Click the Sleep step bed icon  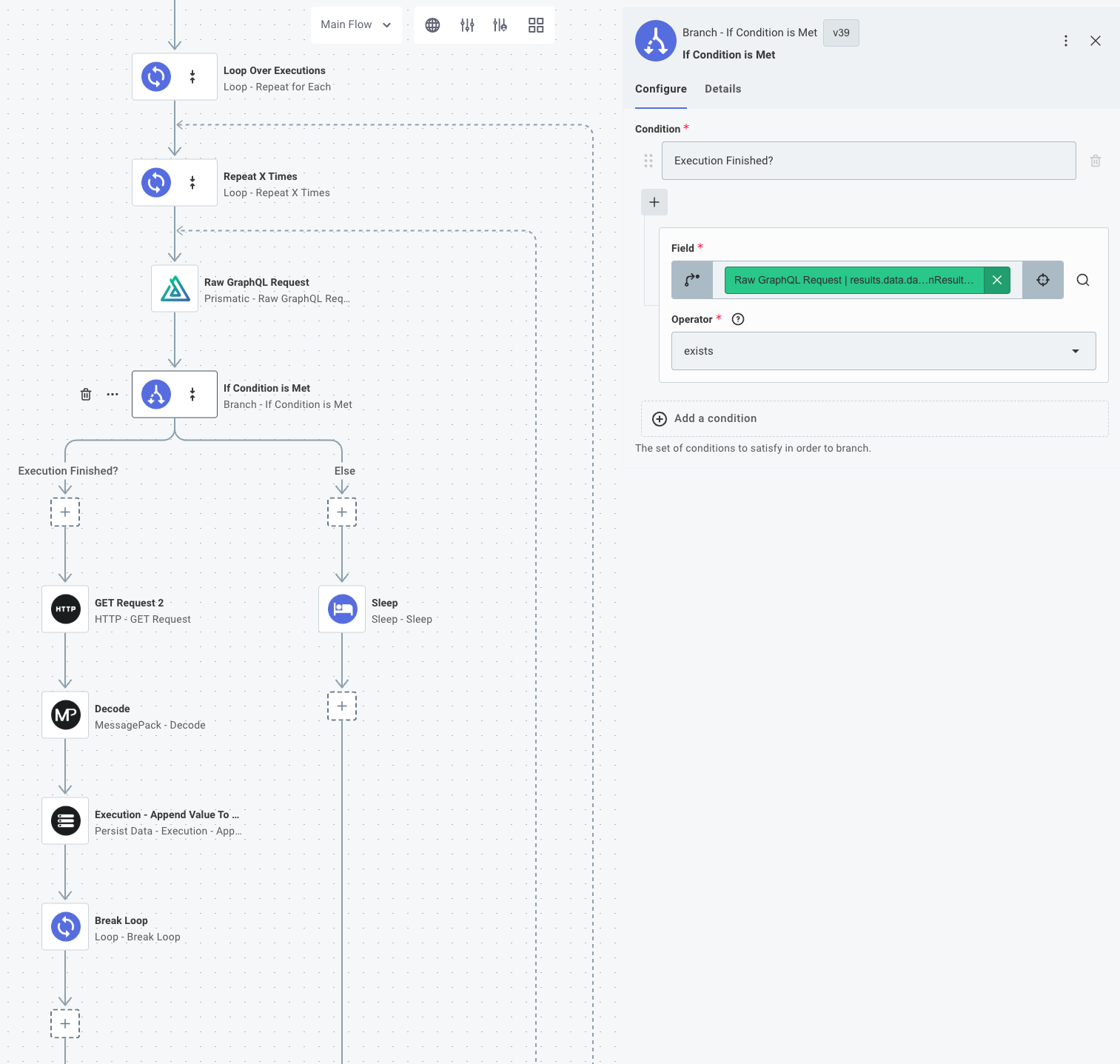[342, 609]
